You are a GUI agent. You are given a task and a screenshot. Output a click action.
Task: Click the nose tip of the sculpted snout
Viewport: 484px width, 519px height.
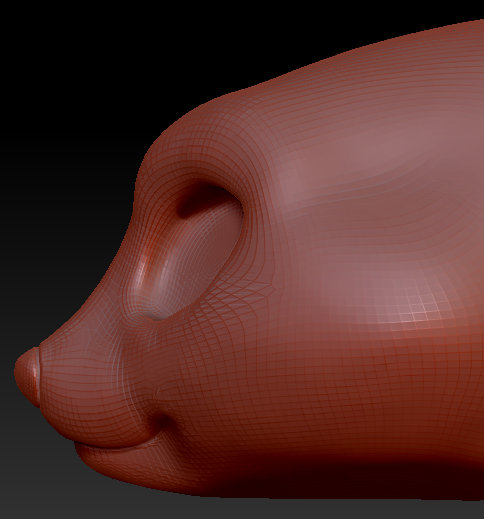tap(28, 376)
